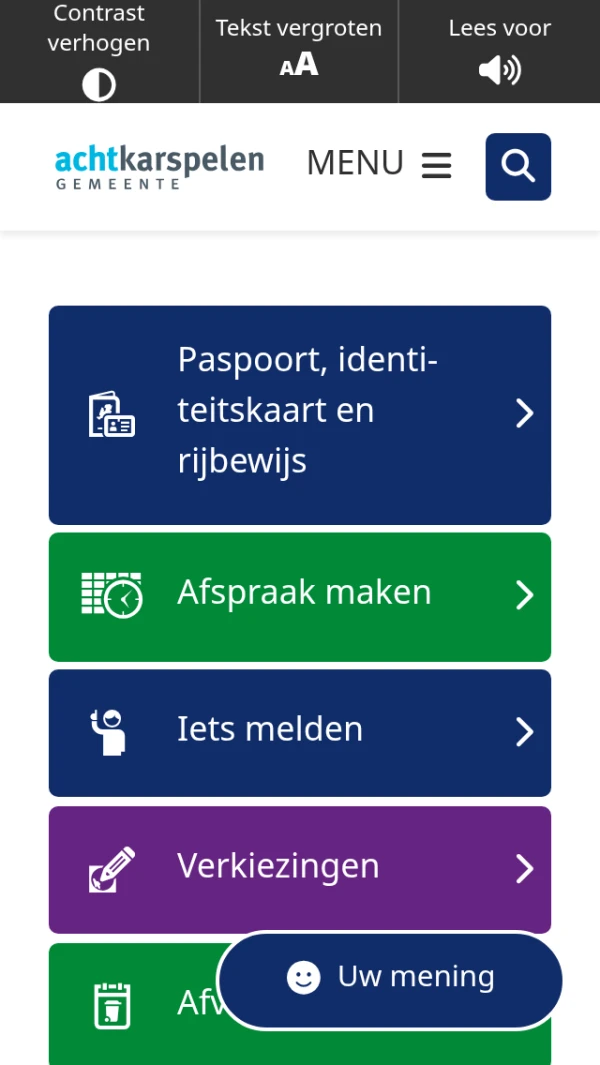Click the Uw mening feedback button
This screenshot has height=1065, width=600.
[x=390, y=978]
